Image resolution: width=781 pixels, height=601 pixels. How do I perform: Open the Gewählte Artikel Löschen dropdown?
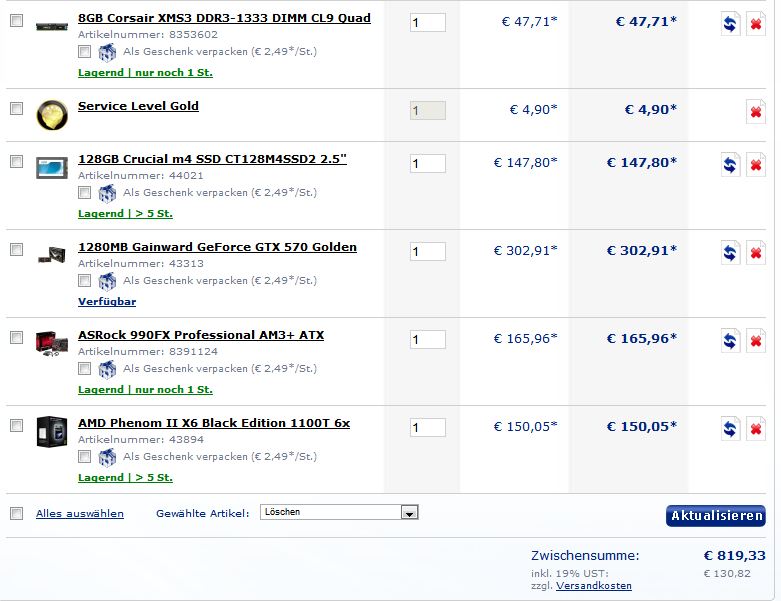tap(339, 512)
